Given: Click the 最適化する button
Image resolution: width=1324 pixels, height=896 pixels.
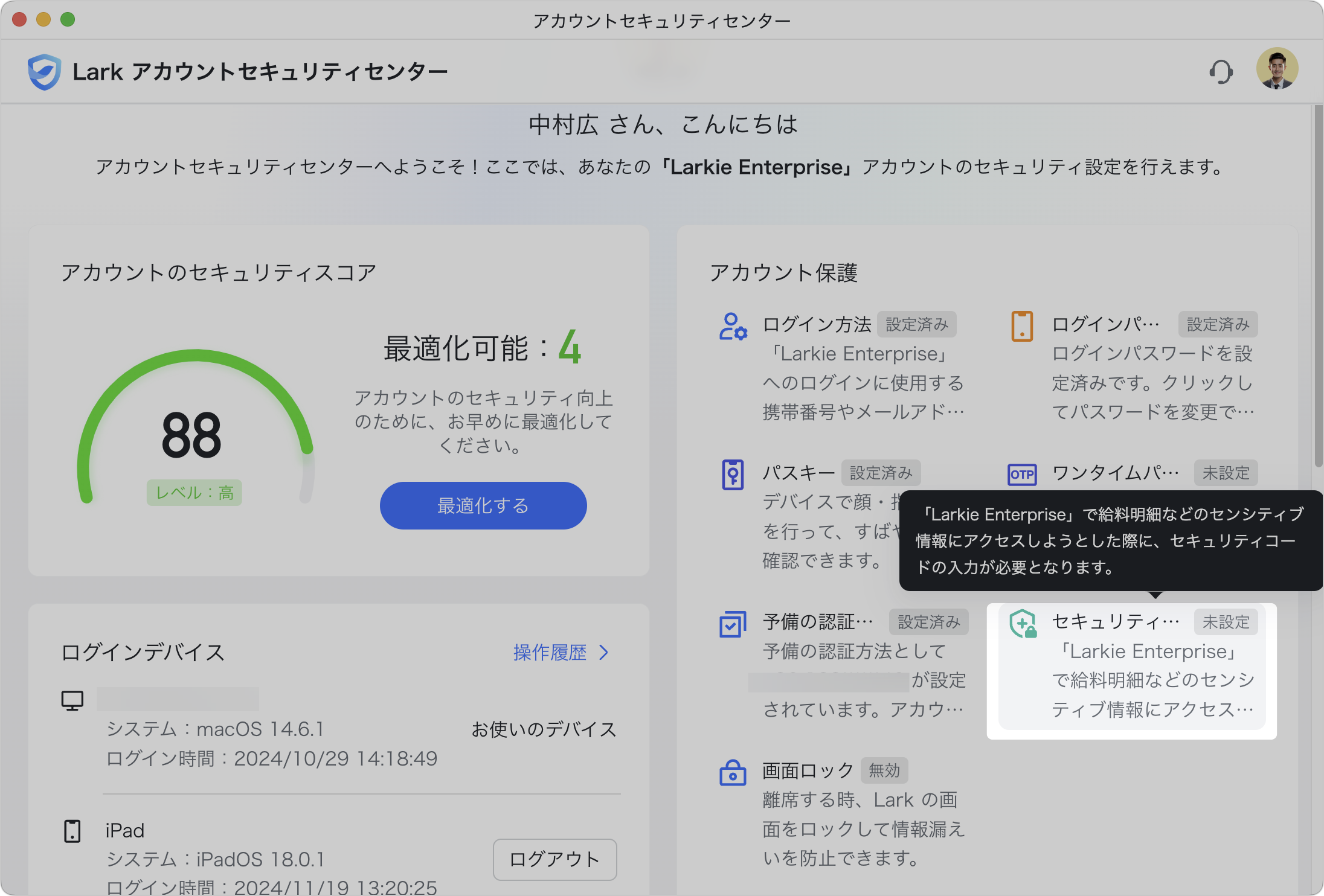Looking at the screenshot, I should point(483,506).
